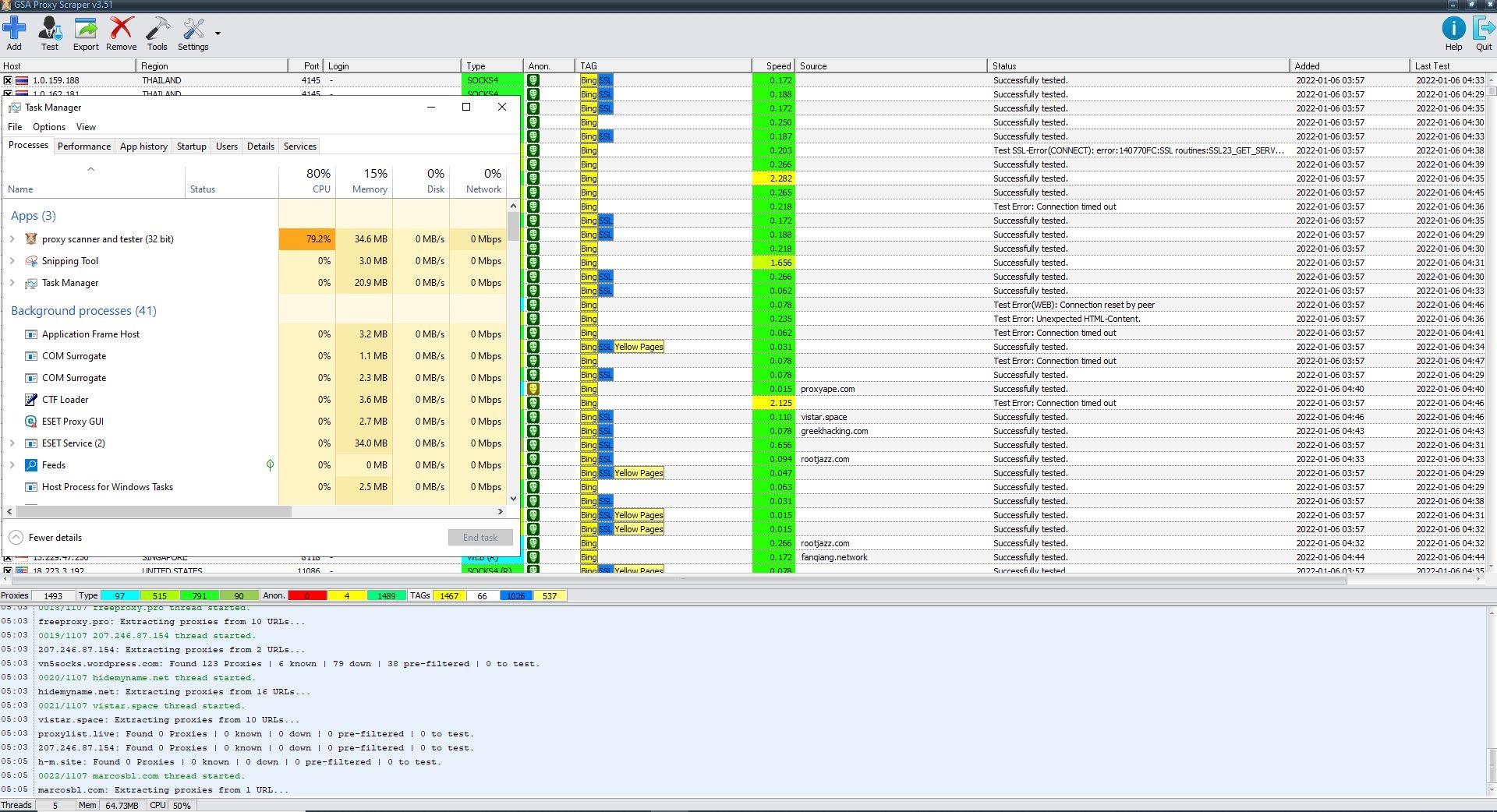
Task: Open Task Manager View menu
Action: pos(86,127)
